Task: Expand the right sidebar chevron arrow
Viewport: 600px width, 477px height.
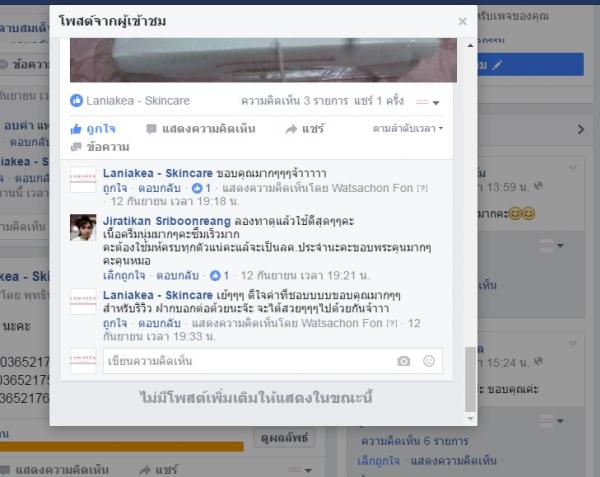Action: click(x=581, y=130)
